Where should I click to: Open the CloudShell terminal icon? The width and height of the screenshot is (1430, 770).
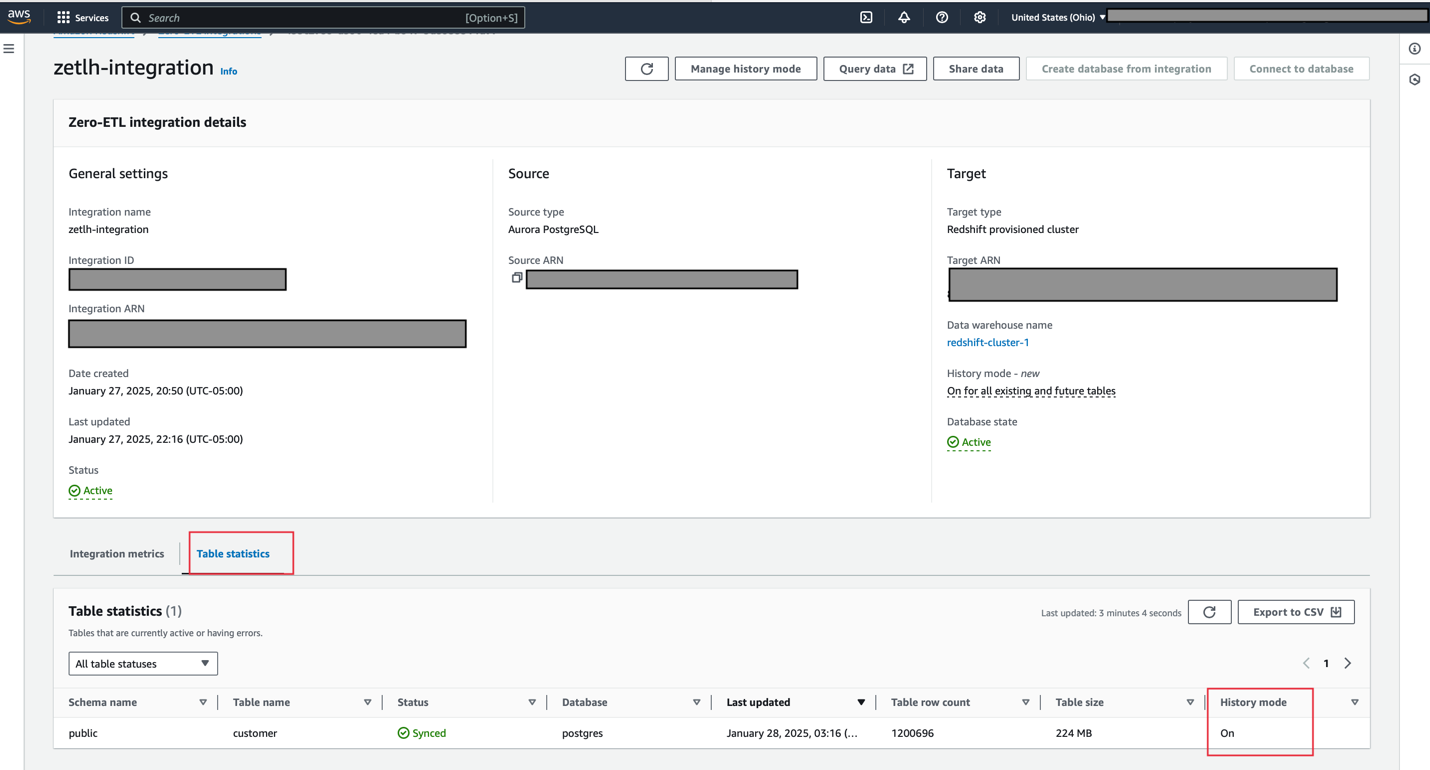[x=866, y=17]
